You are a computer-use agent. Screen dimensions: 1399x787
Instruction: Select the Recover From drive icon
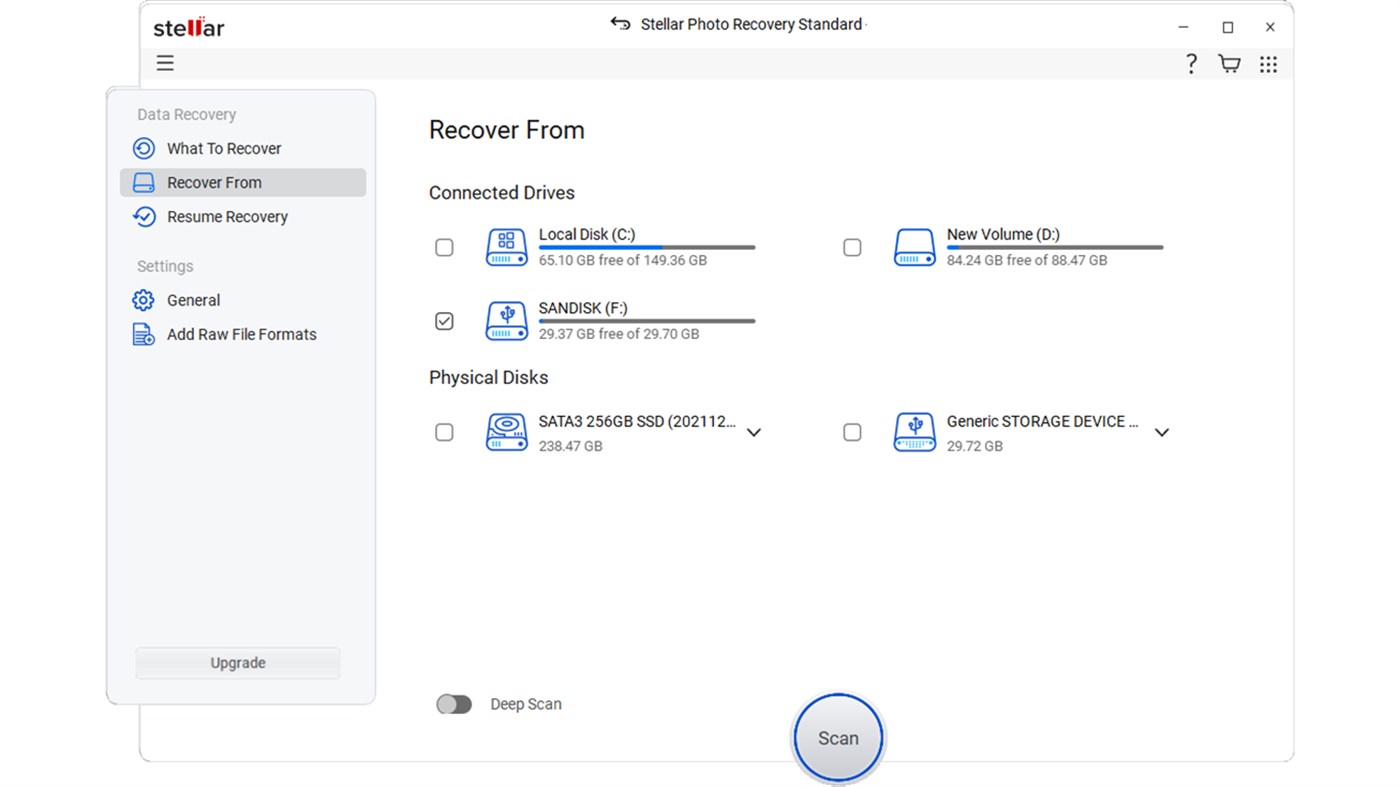(142, 182)
